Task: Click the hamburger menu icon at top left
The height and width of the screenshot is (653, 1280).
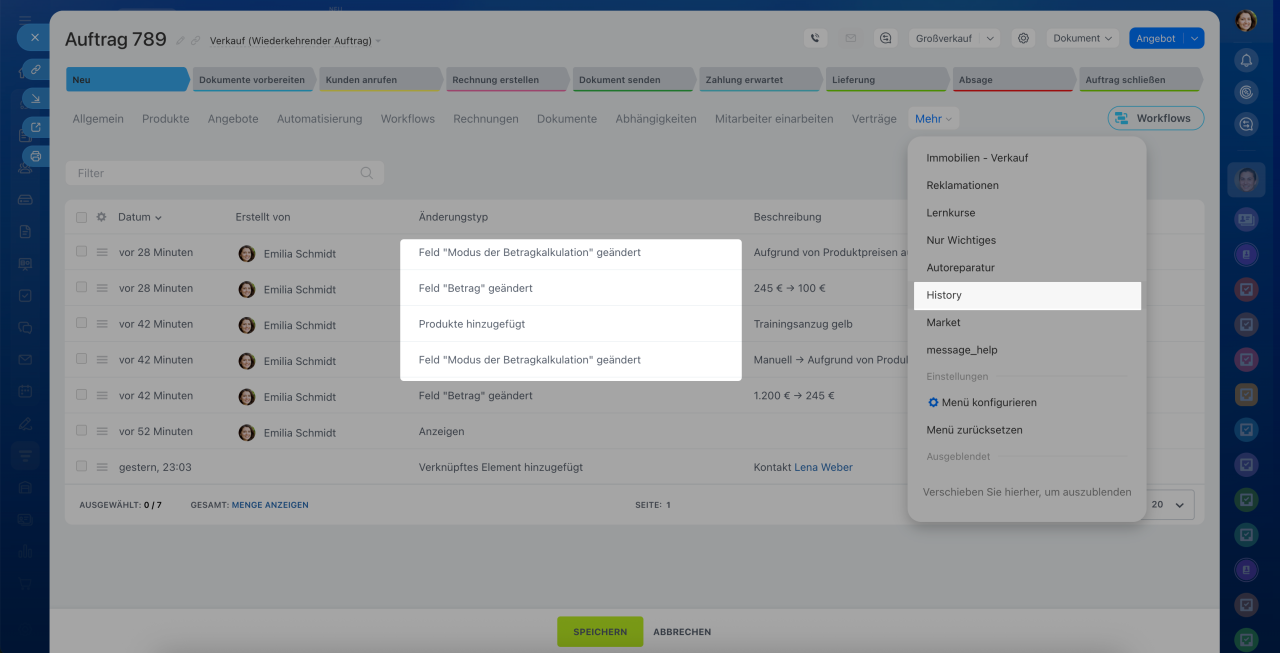Action: (25, 20)
